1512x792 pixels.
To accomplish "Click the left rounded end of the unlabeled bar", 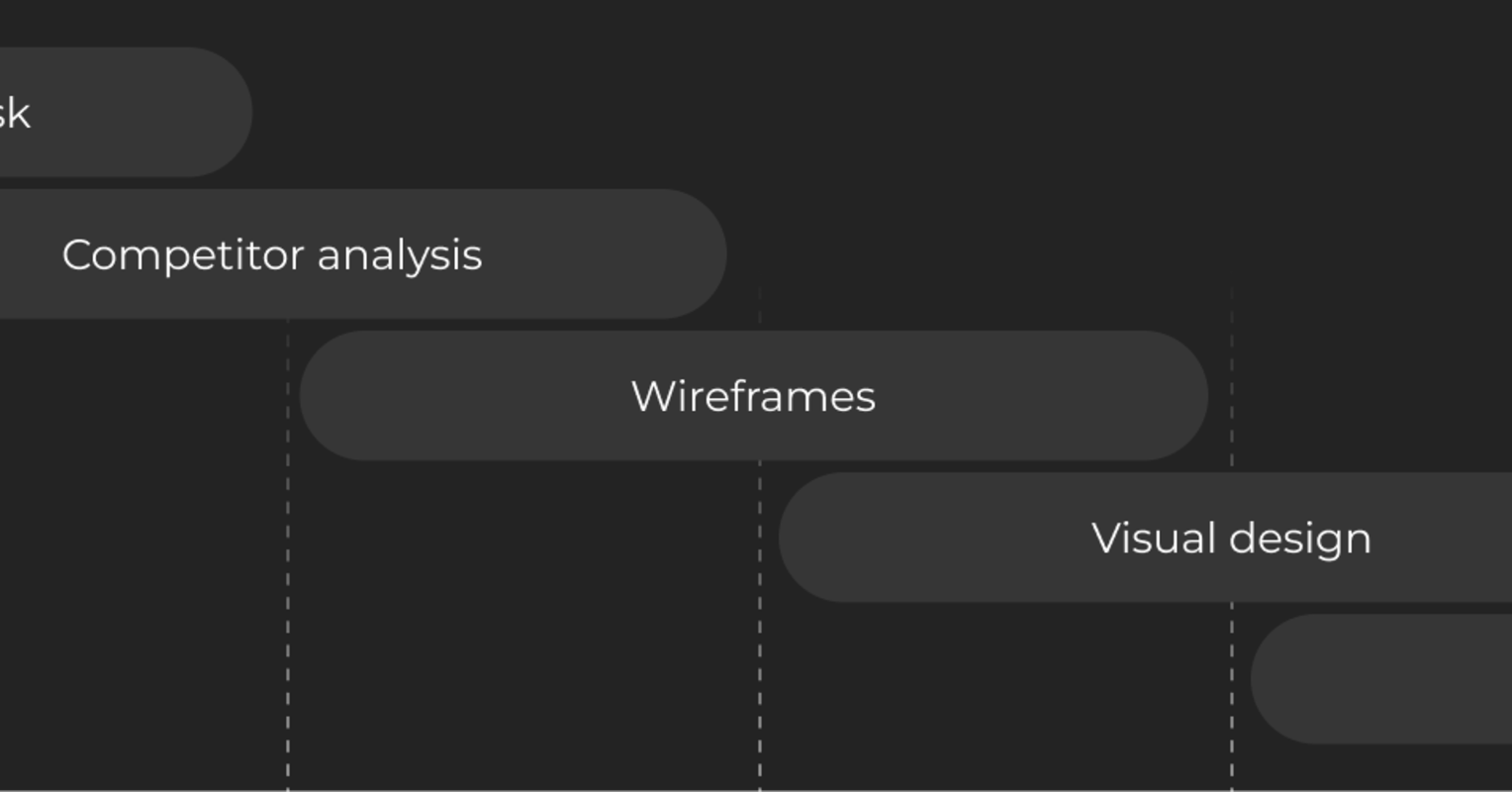I will pyautogui.click(x=1283, y=678).
